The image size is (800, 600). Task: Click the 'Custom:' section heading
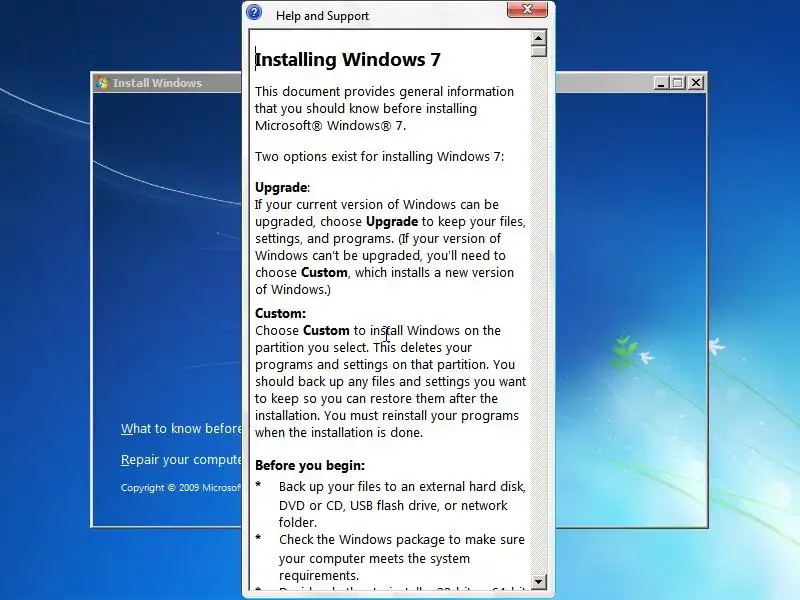pos(280,313)
